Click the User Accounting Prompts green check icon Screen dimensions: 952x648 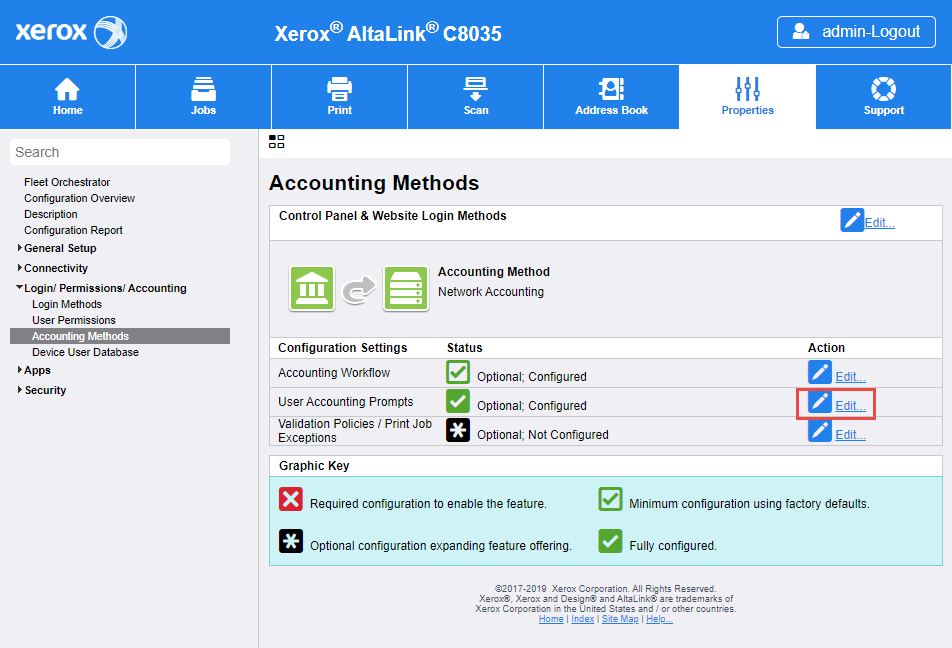point(458,401)
